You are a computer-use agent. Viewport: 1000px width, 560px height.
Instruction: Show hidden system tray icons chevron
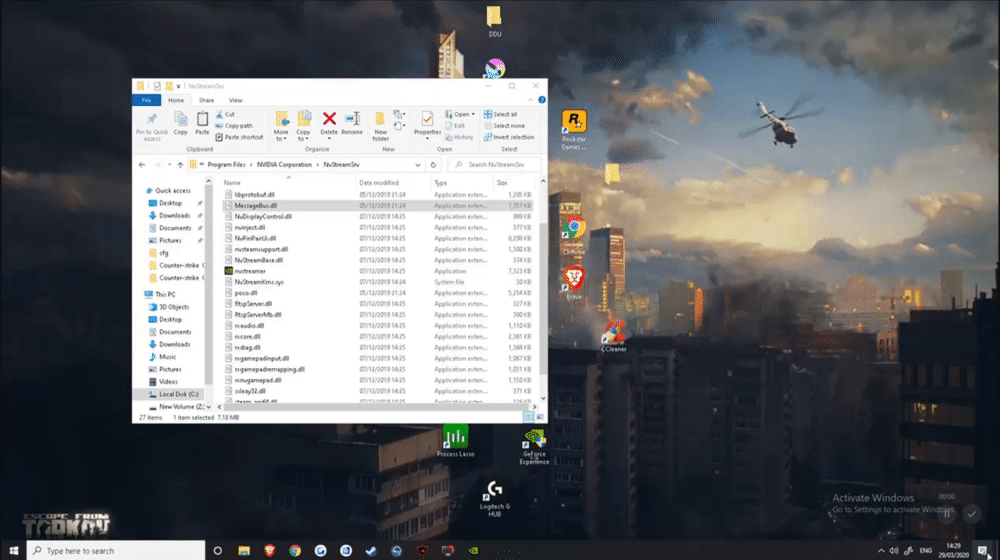click(881, 550)
